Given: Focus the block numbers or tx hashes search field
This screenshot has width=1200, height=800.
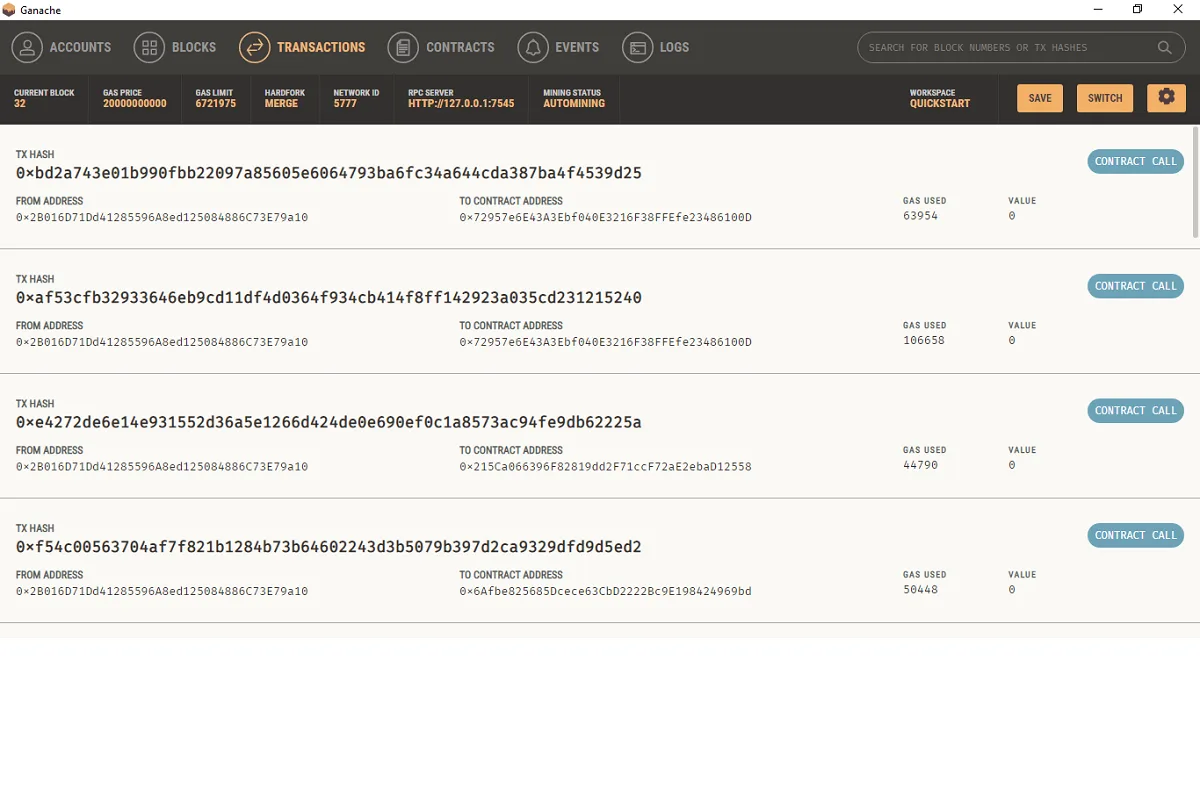Looking at the screenshot, I should [x=1020, y=47].
